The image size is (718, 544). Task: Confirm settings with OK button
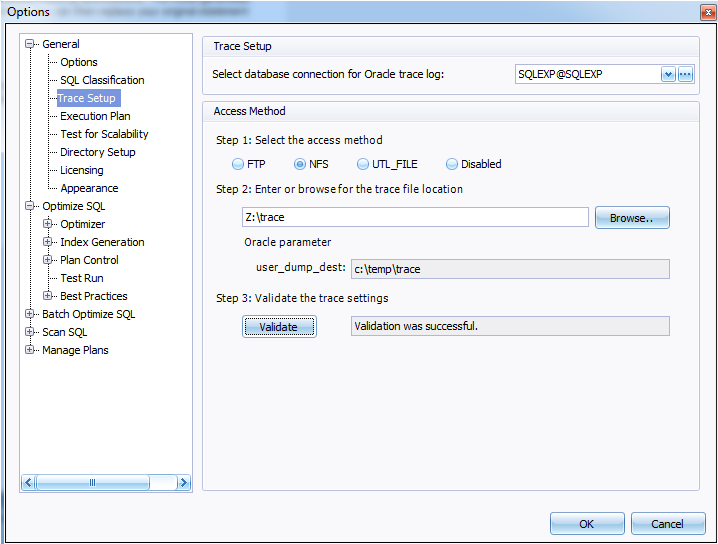[x=586, y=524]
